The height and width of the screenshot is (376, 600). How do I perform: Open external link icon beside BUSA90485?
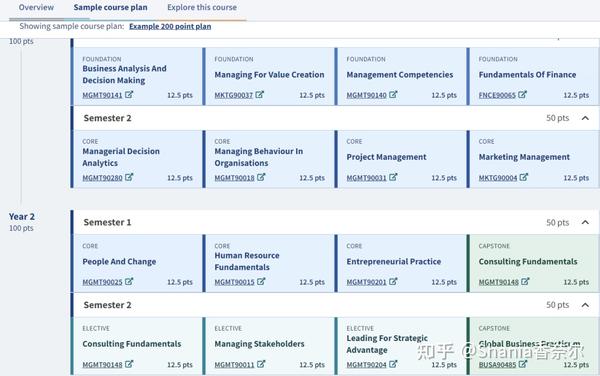click(523, 364)
